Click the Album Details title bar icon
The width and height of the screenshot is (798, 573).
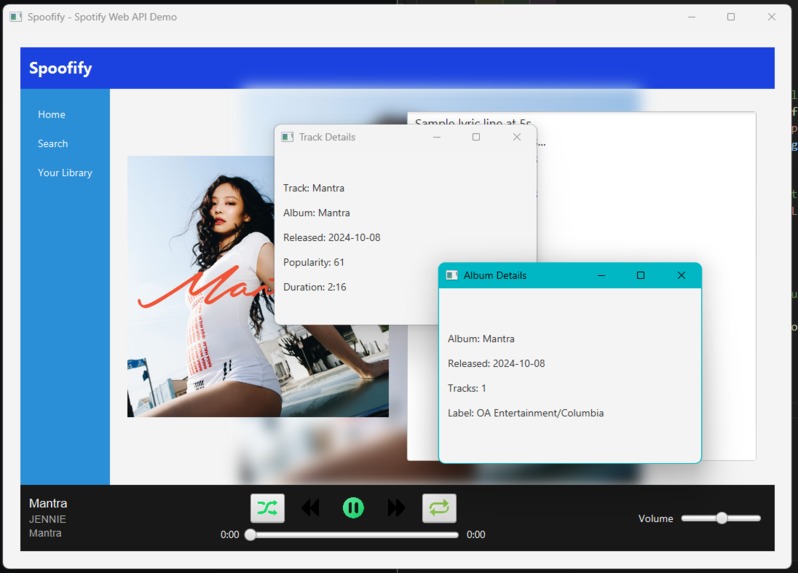tap(452, 275)
